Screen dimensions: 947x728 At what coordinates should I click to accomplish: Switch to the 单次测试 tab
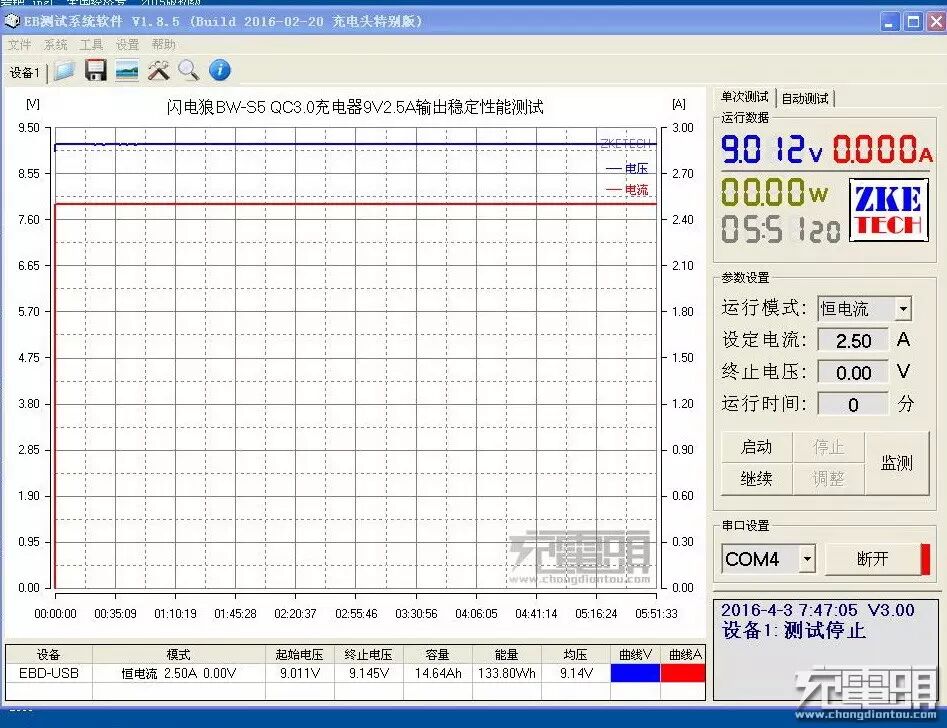744,97
